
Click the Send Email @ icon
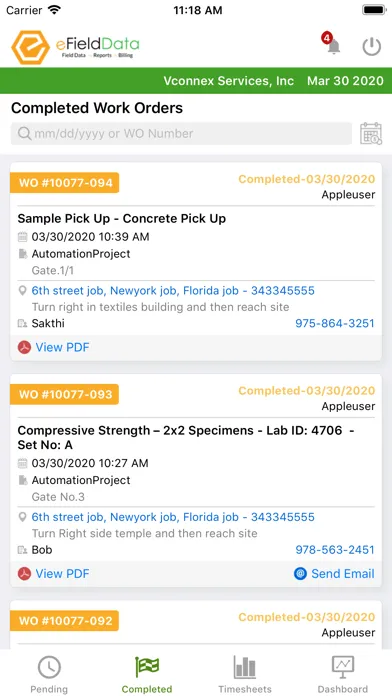(301, 573)
